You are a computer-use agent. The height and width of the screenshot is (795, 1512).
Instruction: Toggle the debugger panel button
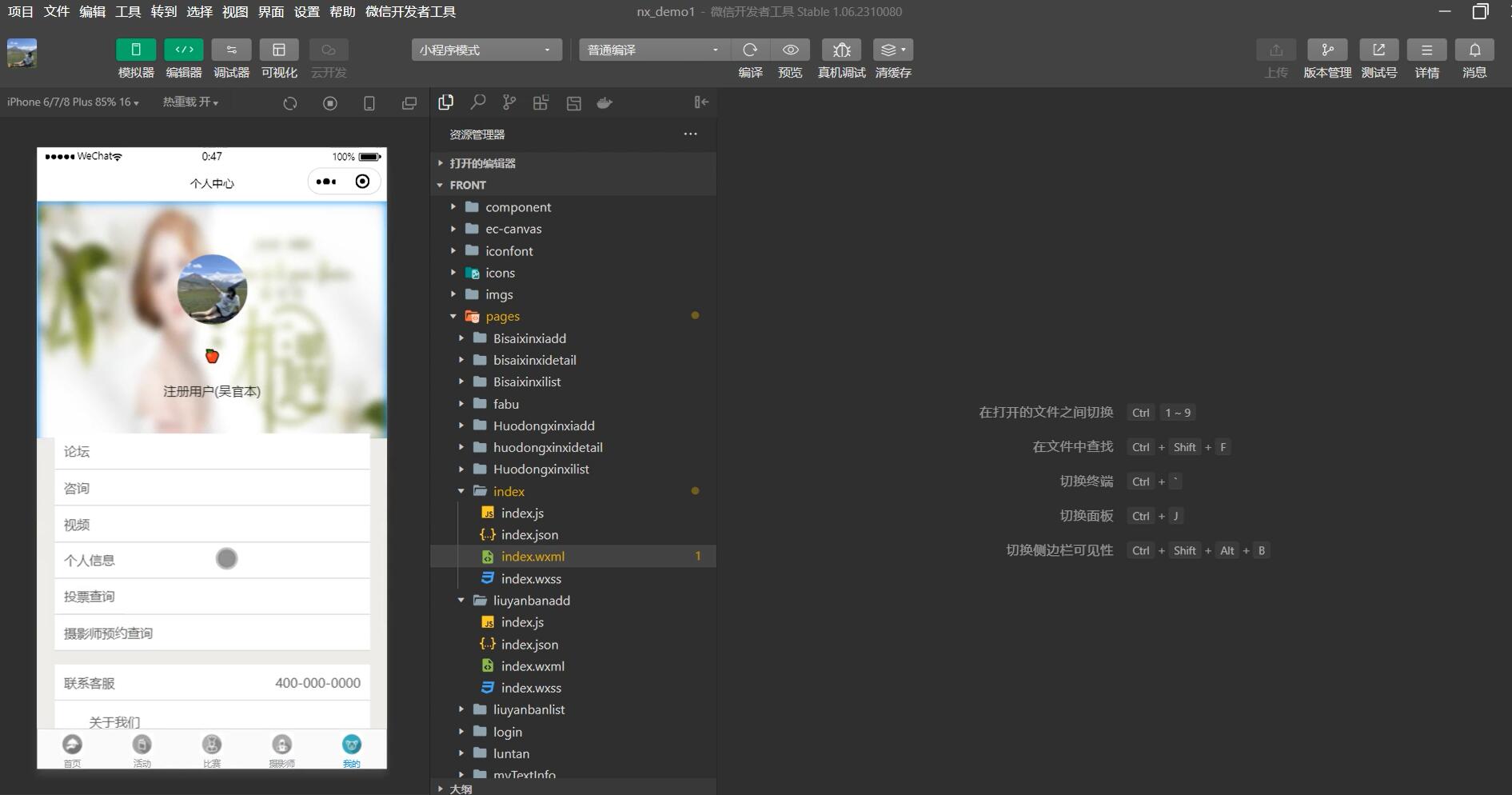click(231, 50)
